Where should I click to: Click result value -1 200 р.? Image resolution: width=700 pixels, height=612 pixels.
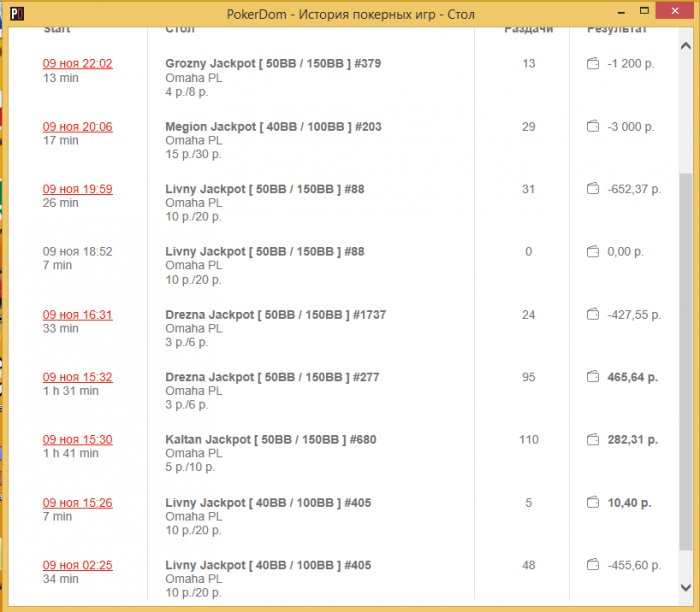(x=631, y=64)
